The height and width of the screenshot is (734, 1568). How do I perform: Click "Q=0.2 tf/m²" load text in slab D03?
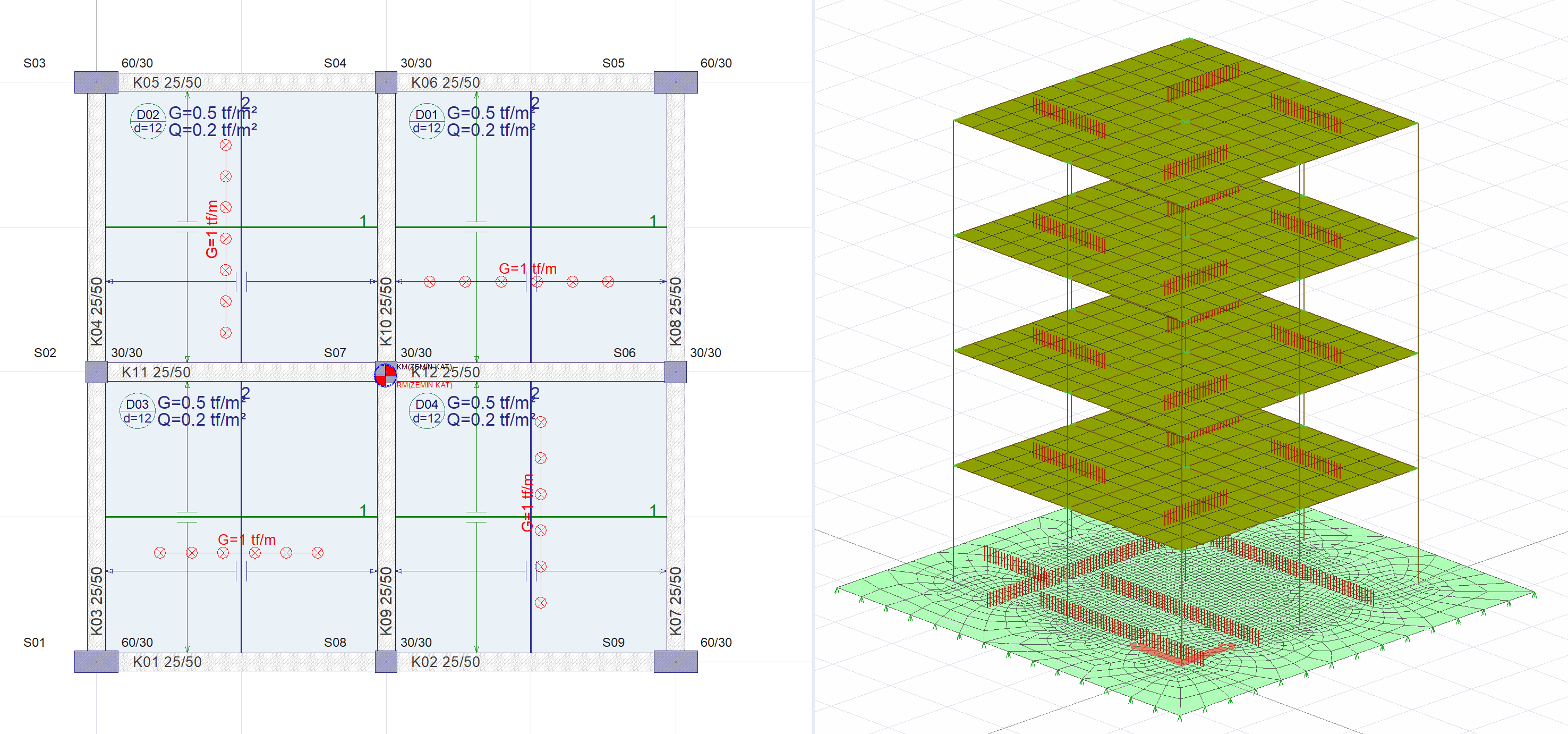201,420
